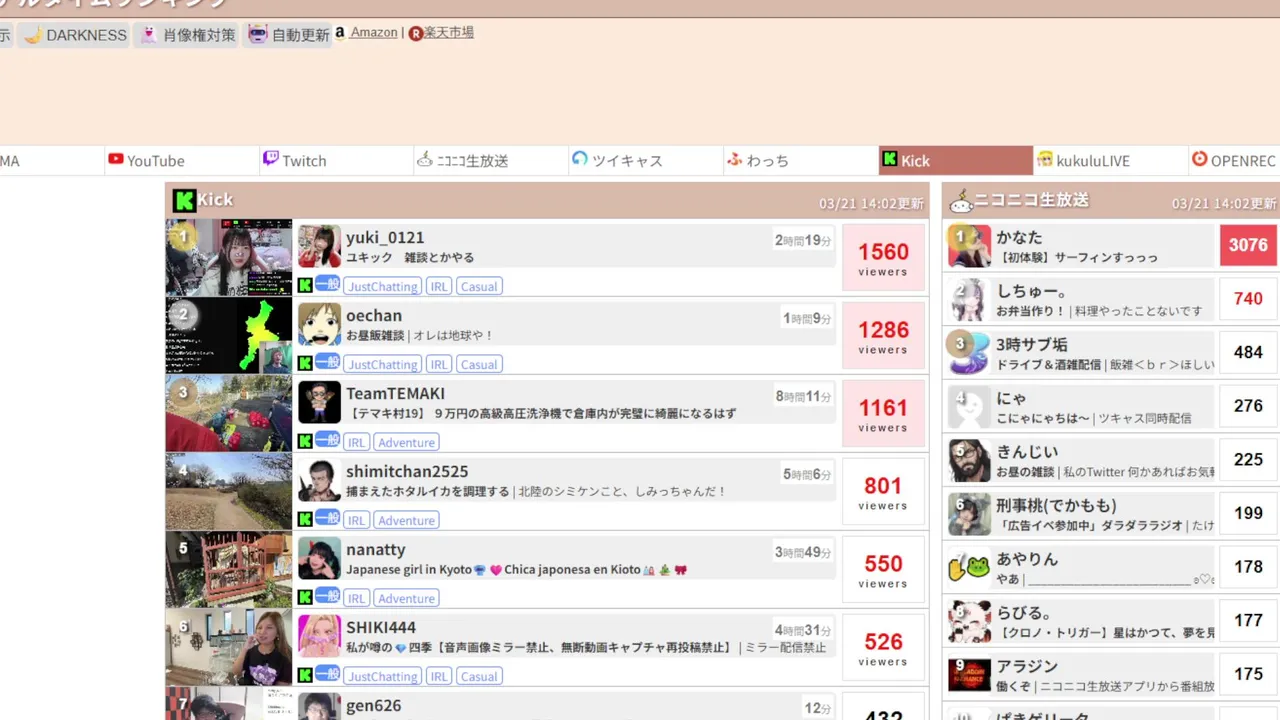This screenshot has width=1280, height=720.
Task: Click gen626 avatar icon
Action: [319, 707]
